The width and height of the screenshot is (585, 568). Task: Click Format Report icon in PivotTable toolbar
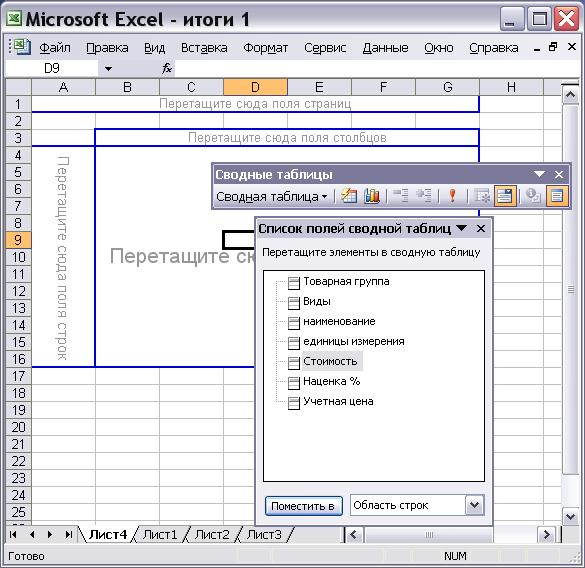tap(349, 196)
